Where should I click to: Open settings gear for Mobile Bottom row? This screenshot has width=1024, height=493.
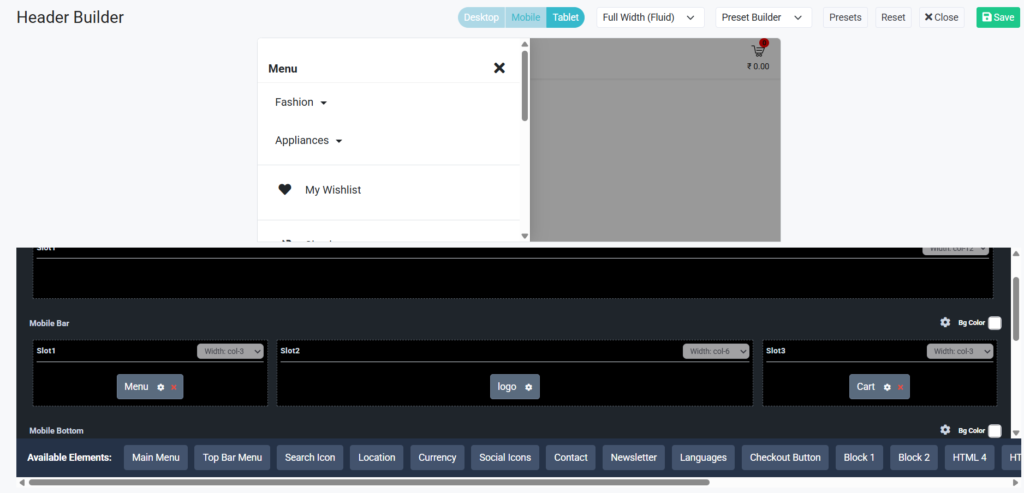[945, 430]
